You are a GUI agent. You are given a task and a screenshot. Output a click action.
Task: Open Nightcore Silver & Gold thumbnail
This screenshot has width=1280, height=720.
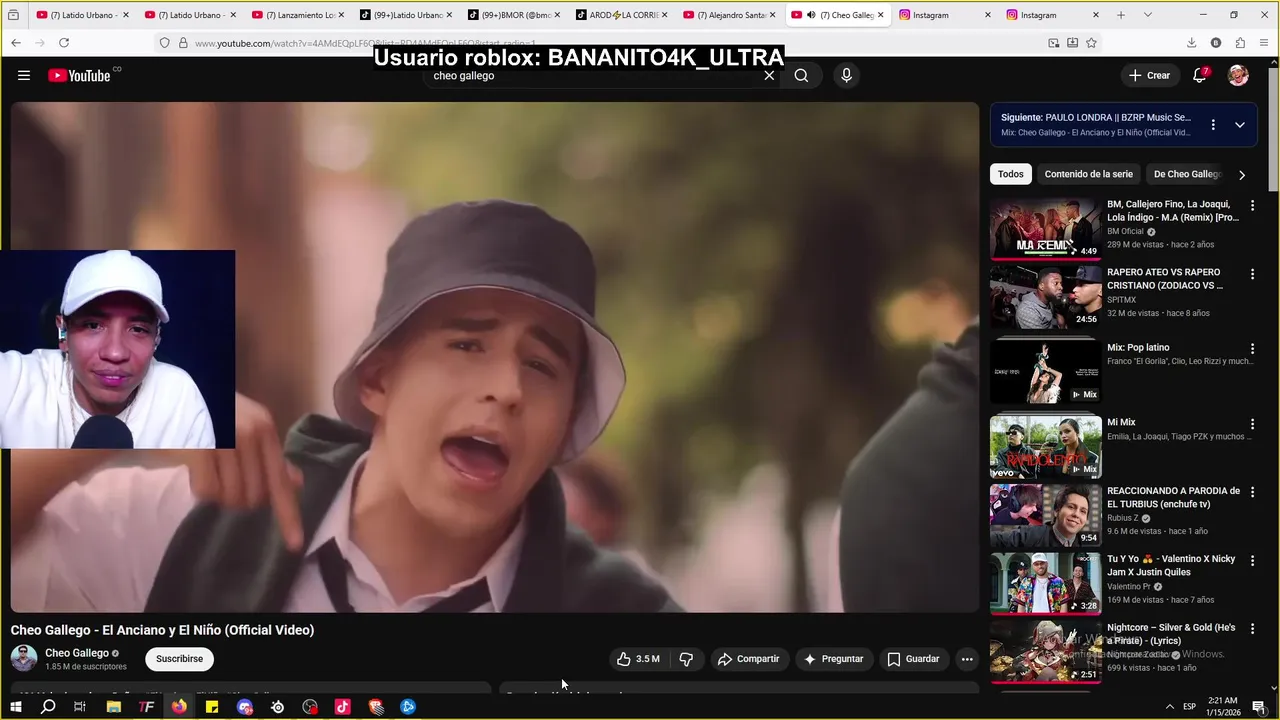(x=1045, y=653)
